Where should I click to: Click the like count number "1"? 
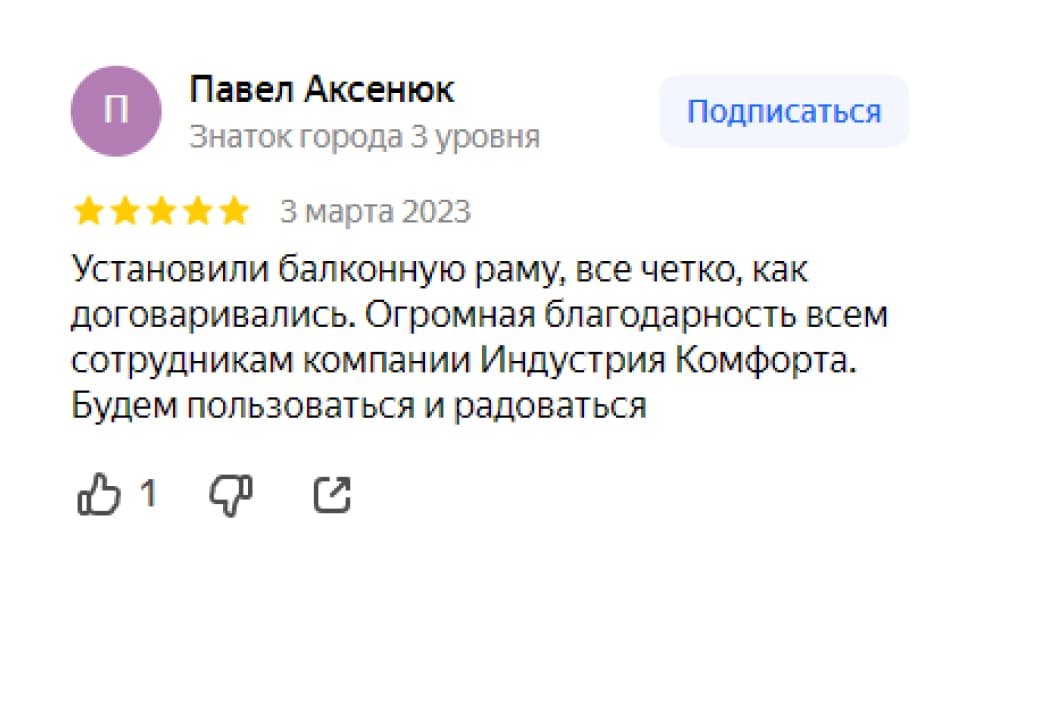[147, 494]
